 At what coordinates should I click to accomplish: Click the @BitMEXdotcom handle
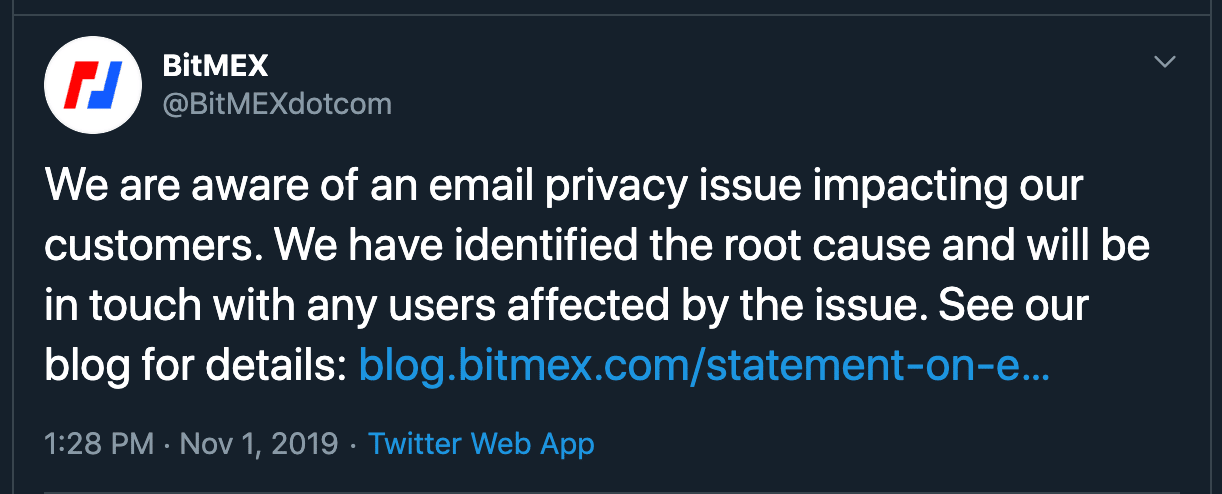(277, 103)
